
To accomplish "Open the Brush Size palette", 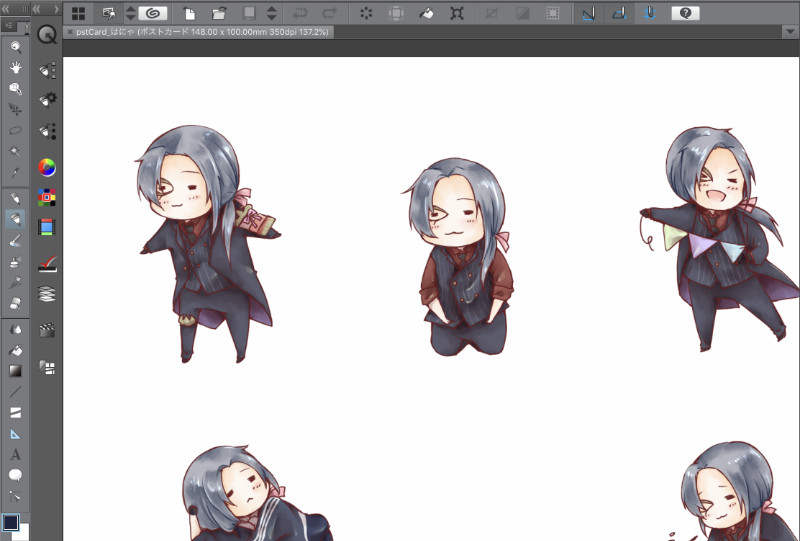I will point(47,132).
